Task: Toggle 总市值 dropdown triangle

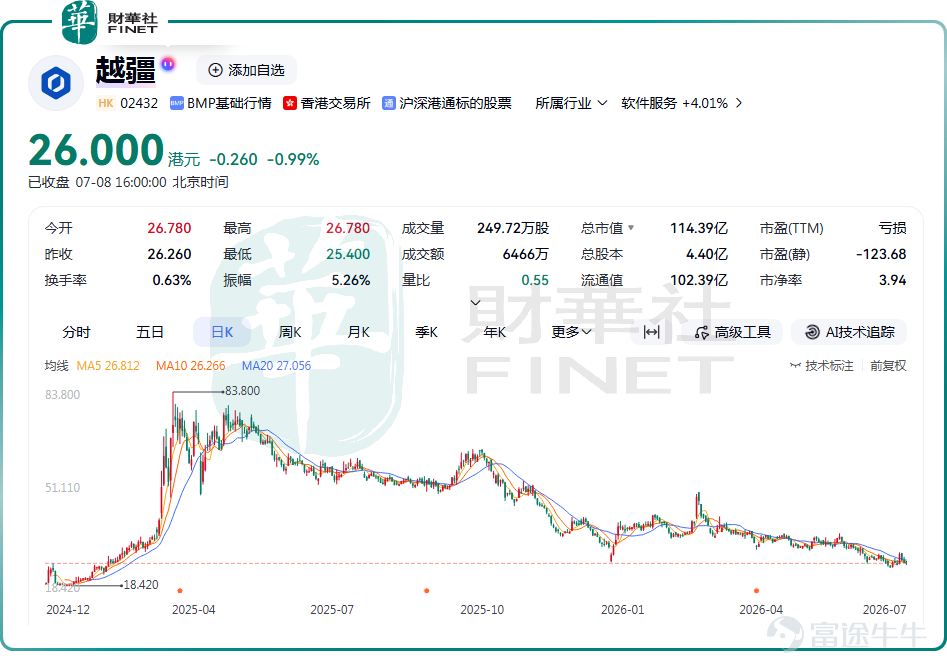Action: (631, 228)
